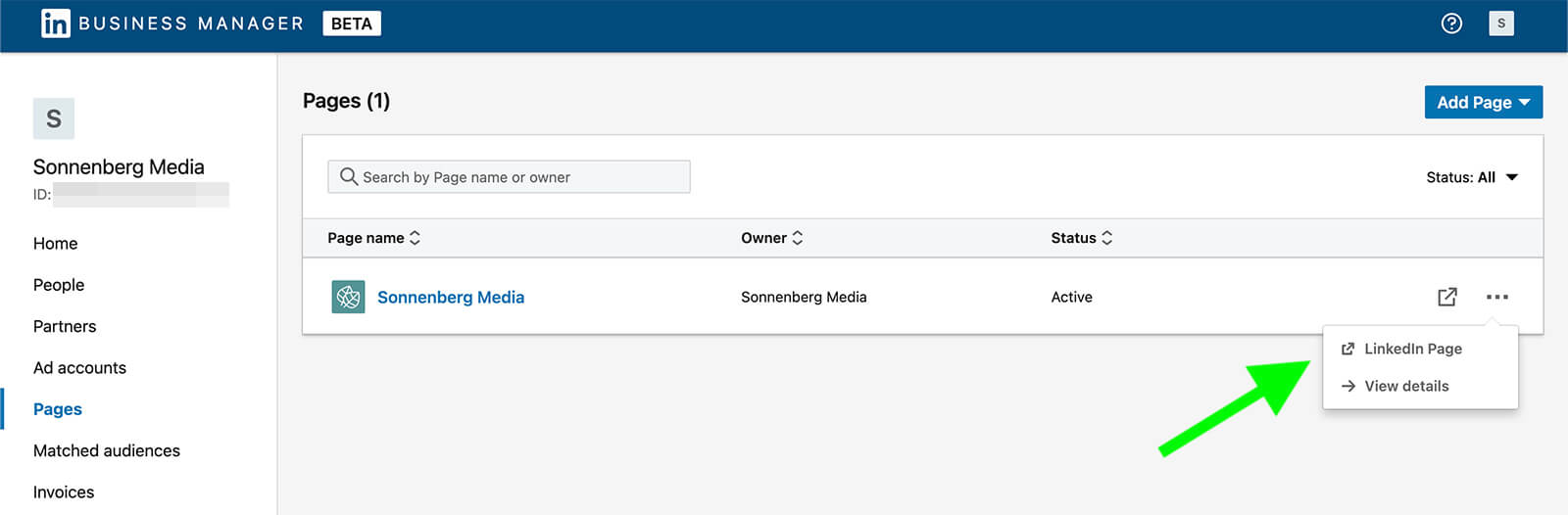The height and width of the screenshot is (515, 1568).
Task: Click the View details arrow icon
Action: click(1347, 386)
